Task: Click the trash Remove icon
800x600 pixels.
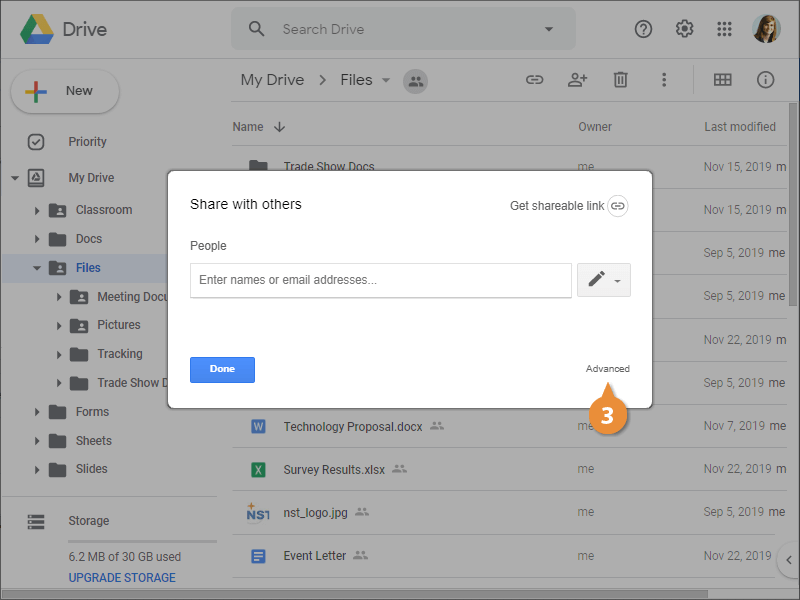Action: coord(620,80)
